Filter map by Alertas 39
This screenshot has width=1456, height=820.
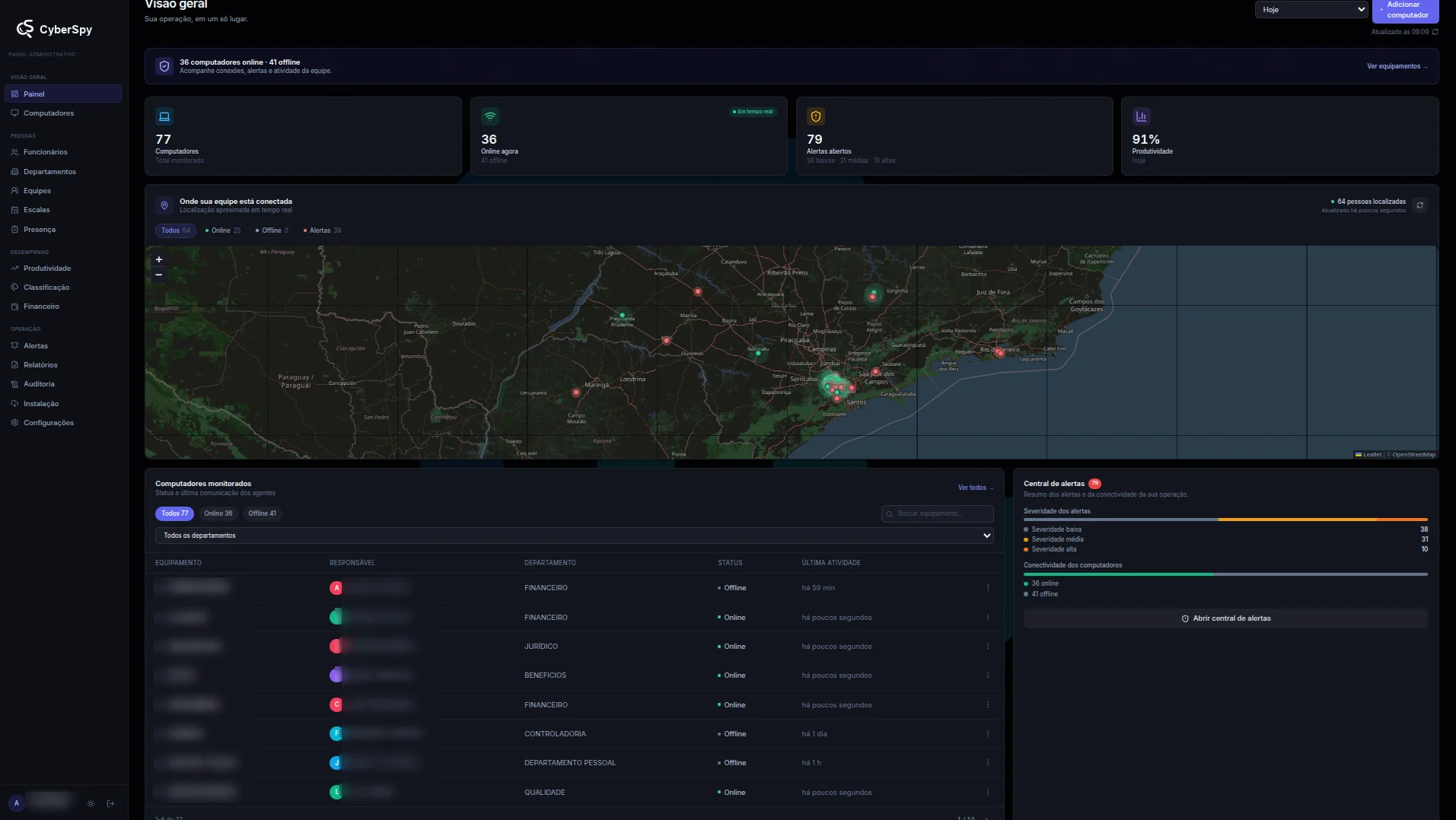(x=323, y=230)
